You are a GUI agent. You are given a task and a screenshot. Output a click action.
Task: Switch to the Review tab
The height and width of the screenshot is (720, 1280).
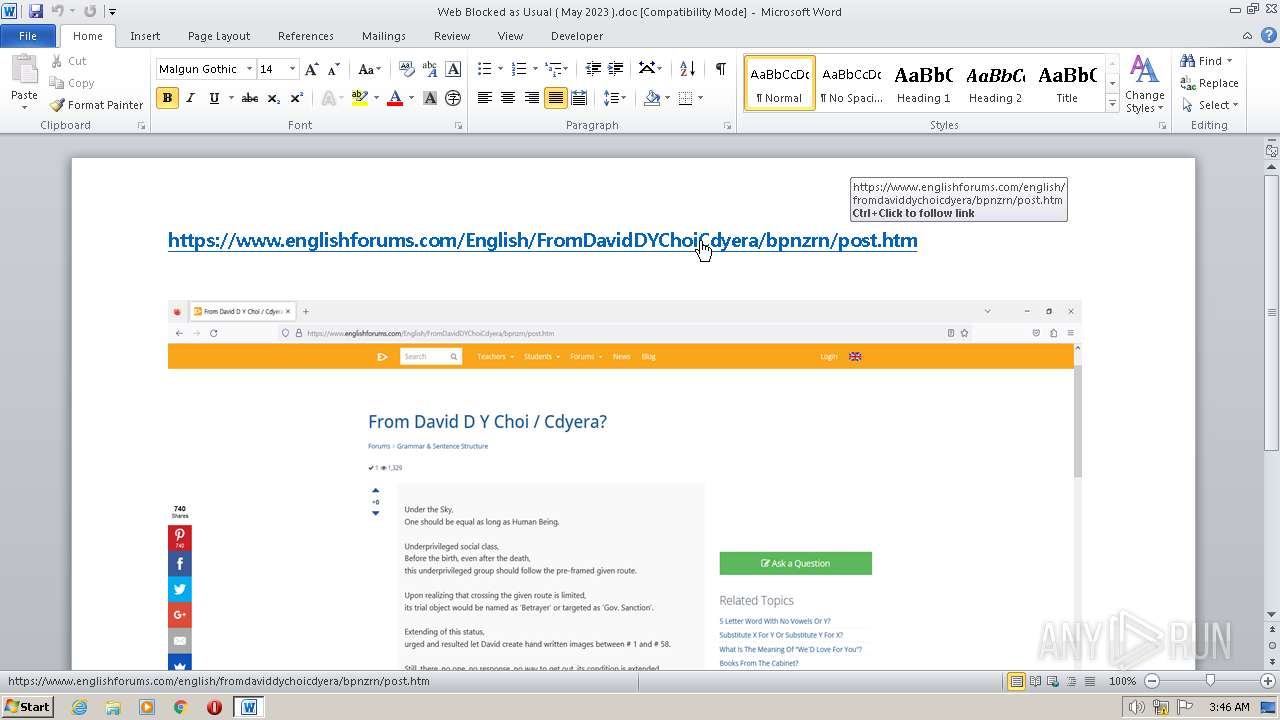[x=452, y=36]
